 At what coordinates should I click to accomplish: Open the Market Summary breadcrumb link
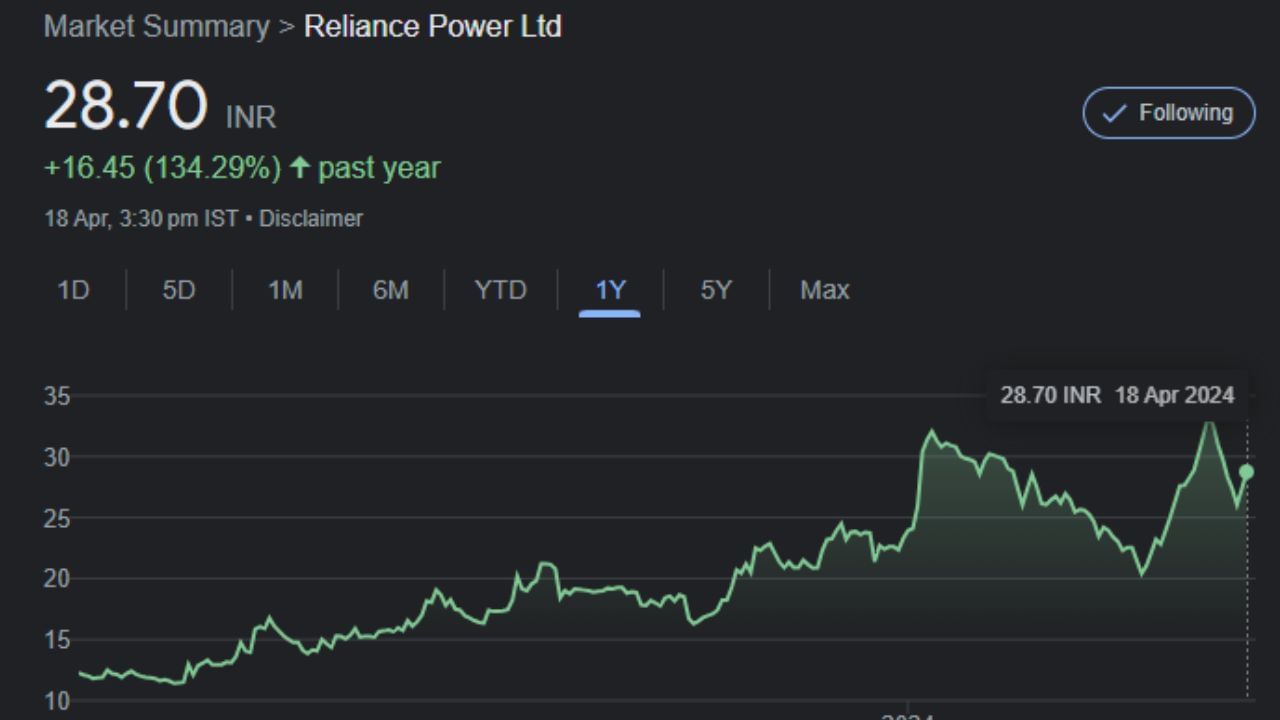(156, 27)
